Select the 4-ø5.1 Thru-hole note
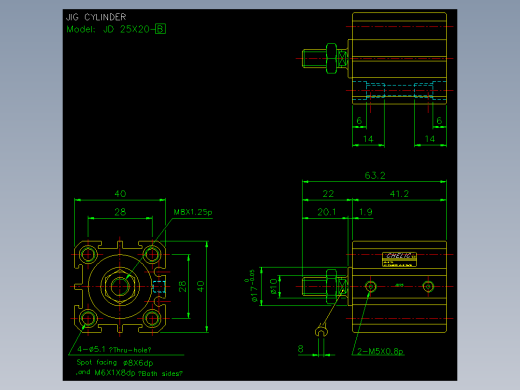This screenshot has width=520, height=390. [x=114, y=349]
